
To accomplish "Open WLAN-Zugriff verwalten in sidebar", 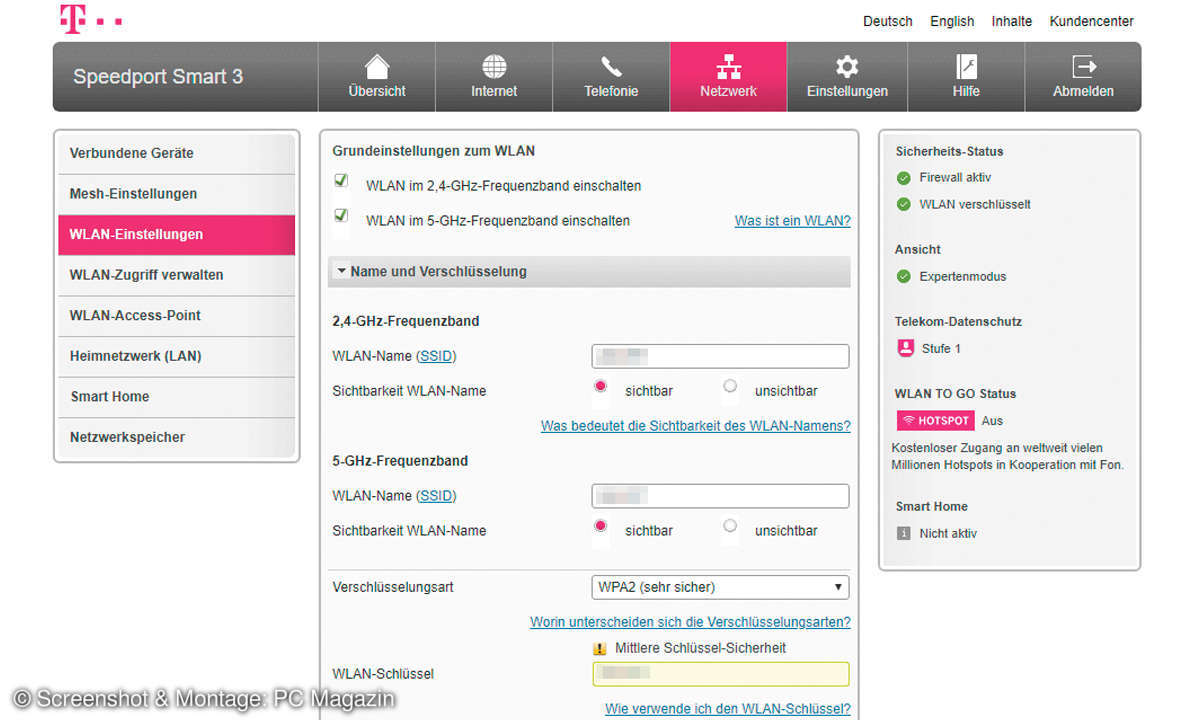I will point(177,275).
